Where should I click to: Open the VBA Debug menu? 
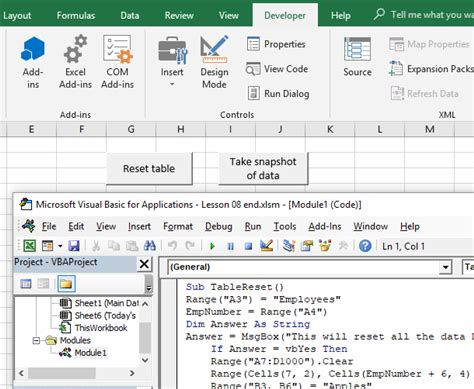coord(219,226)
